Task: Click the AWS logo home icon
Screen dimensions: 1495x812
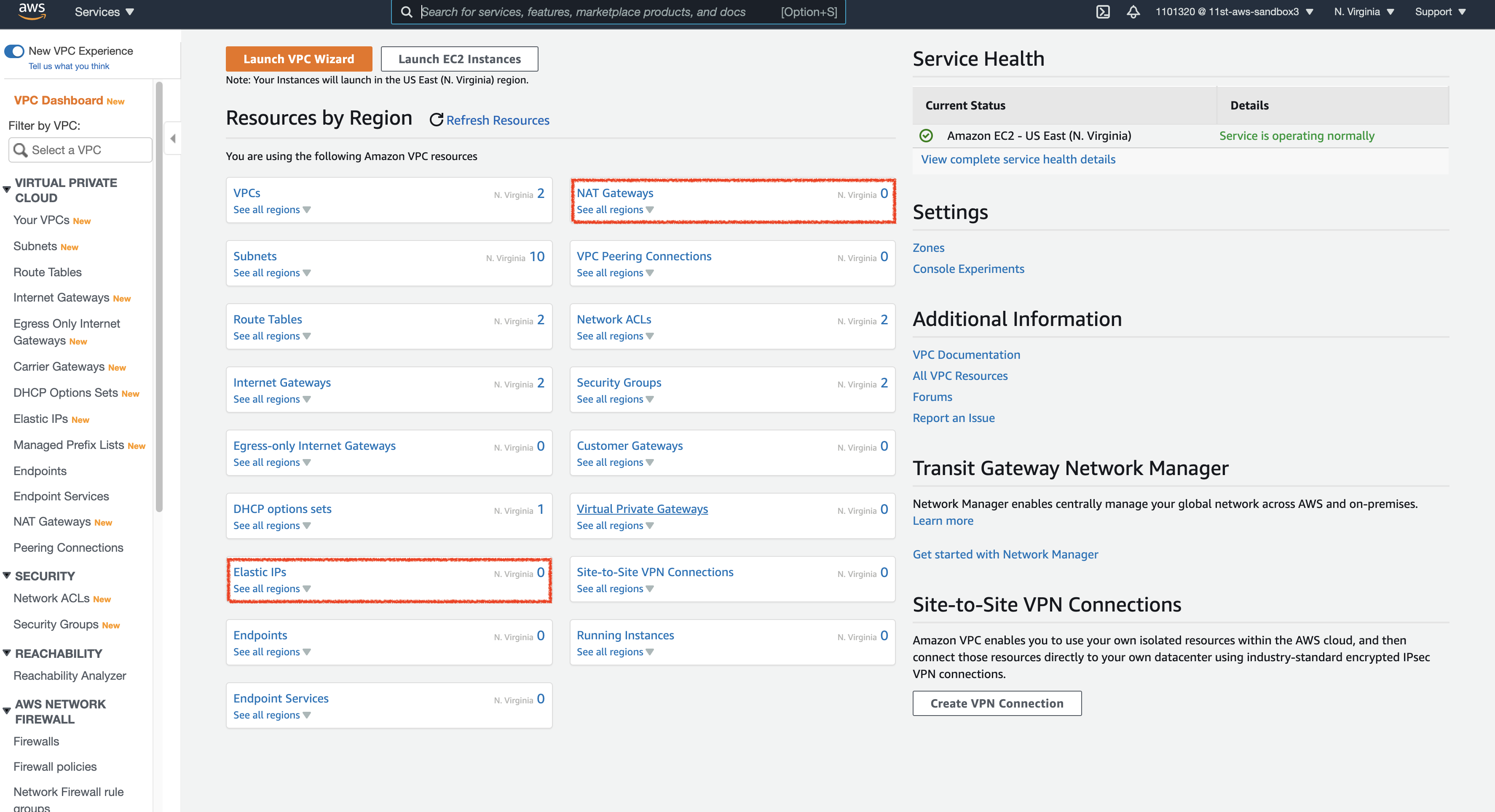Action: point(32,11)
